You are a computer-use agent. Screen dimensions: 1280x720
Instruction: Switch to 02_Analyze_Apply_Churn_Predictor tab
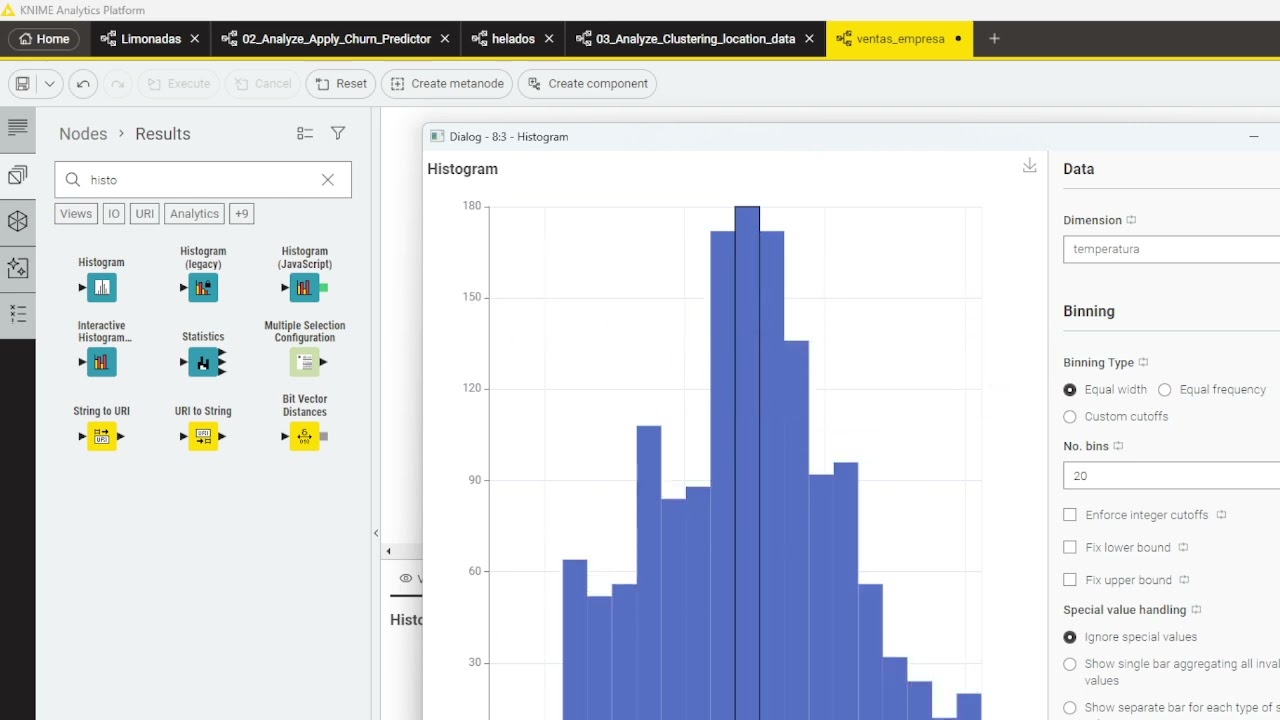coord(334,39)
